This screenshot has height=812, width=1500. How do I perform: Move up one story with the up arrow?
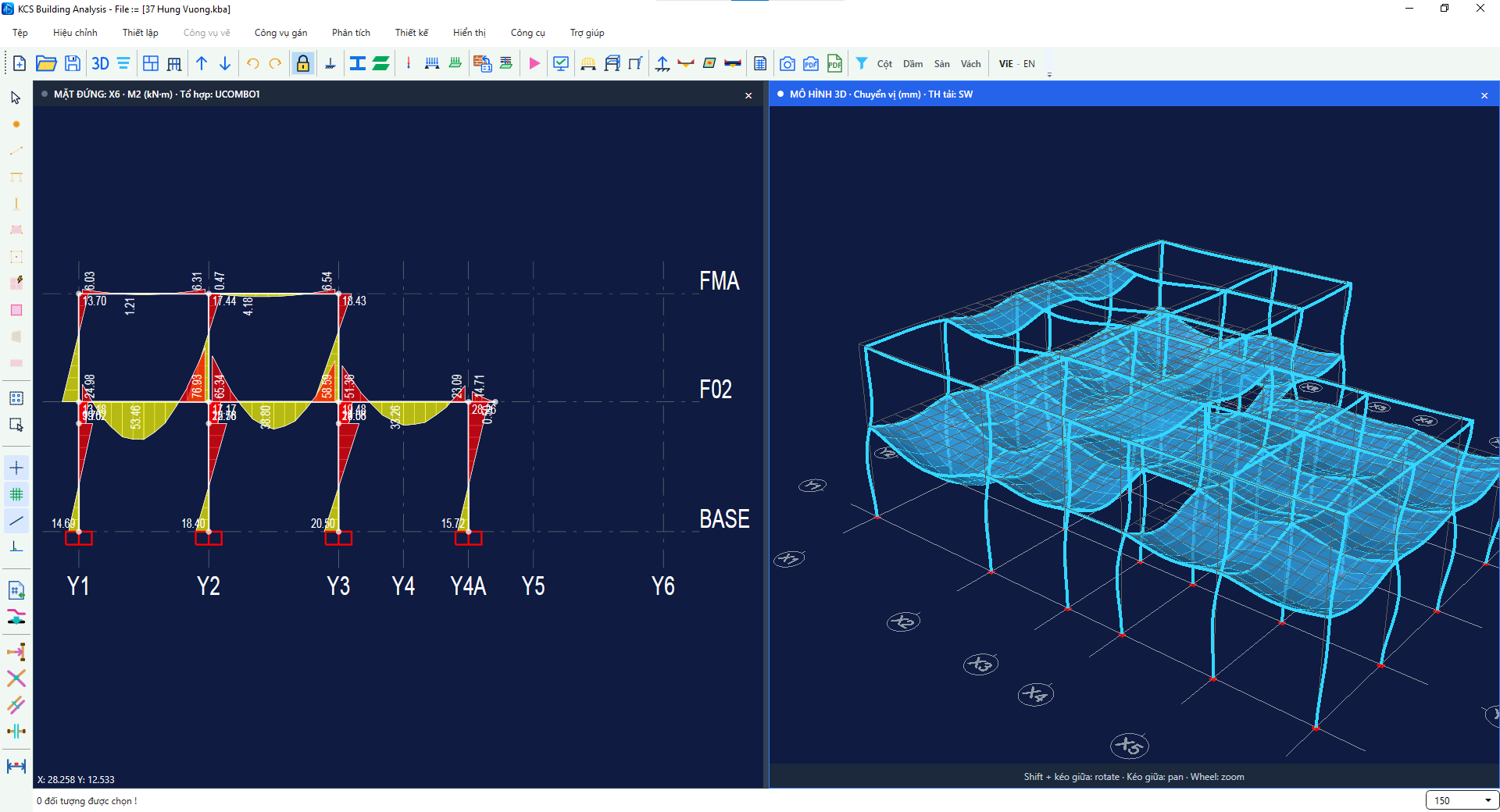pyautogui.click(x=202, y=64)
